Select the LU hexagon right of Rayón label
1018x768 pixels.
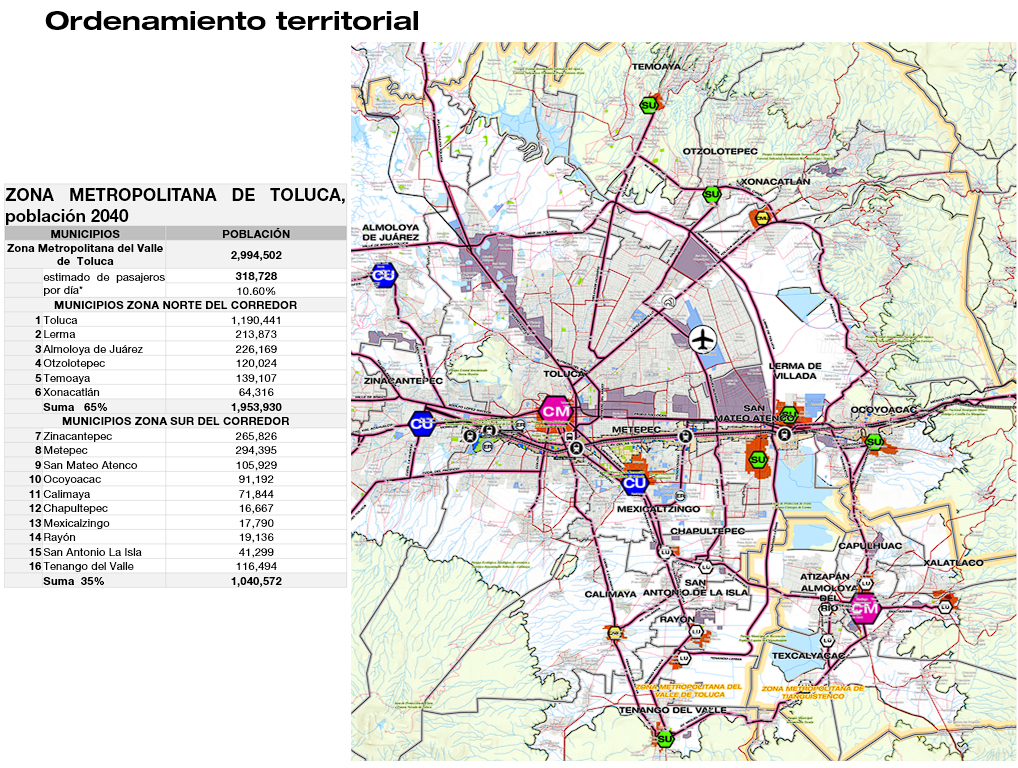pyautogui.click(x=696, y=631)
